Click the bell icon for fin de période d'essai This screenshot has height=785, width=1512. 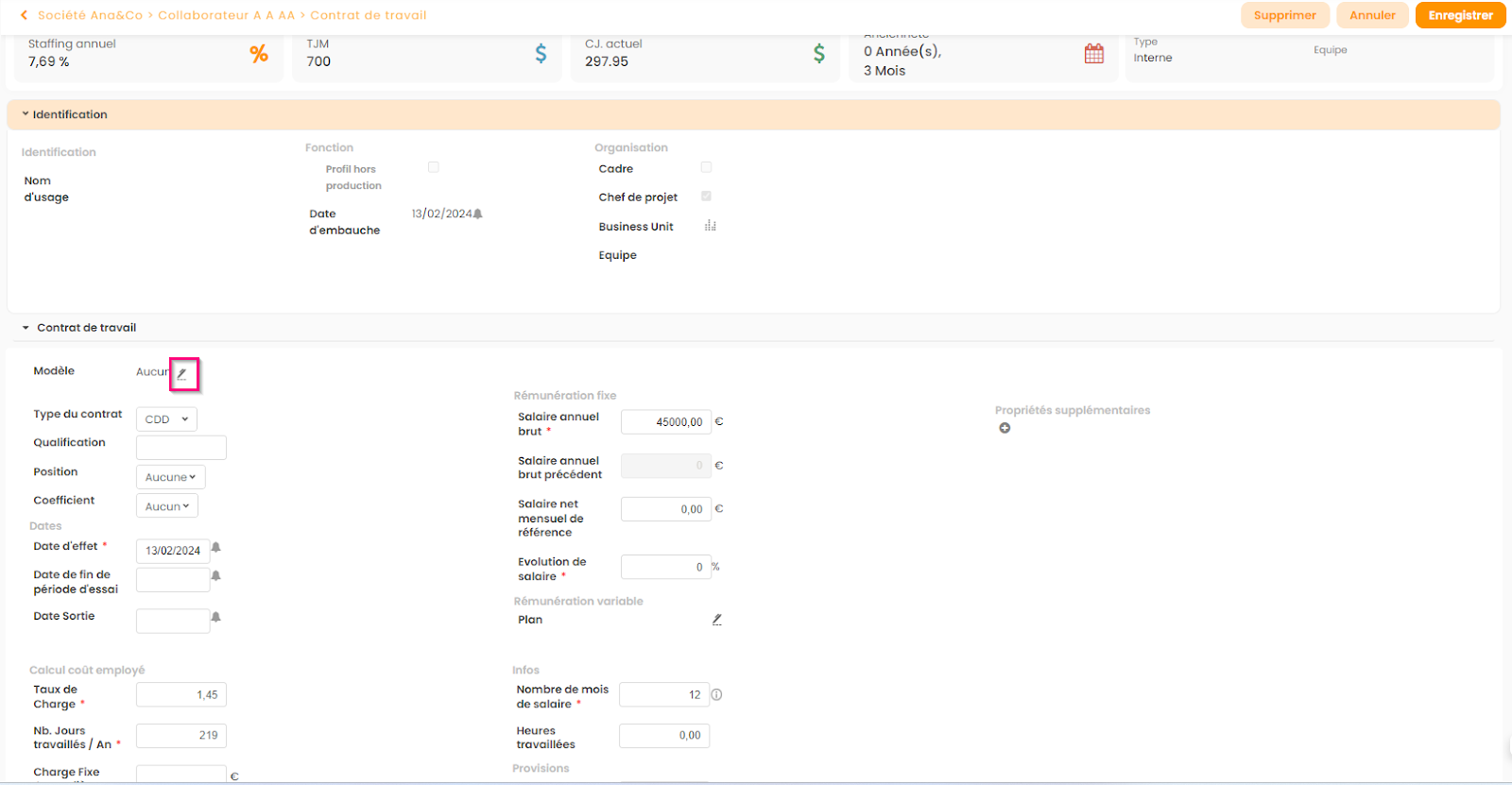pos(215,576)
